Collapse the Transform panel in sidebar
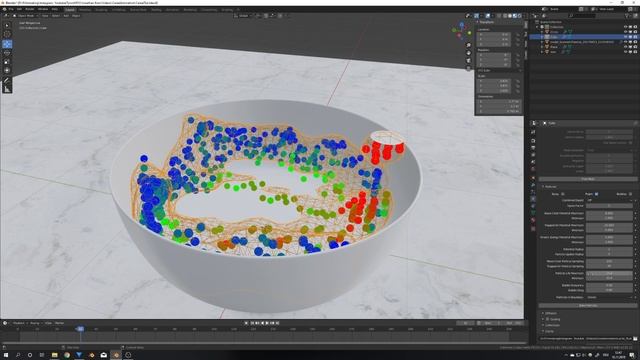The width and height of the screenshot is (640, 360). click(x=478, y=22)
